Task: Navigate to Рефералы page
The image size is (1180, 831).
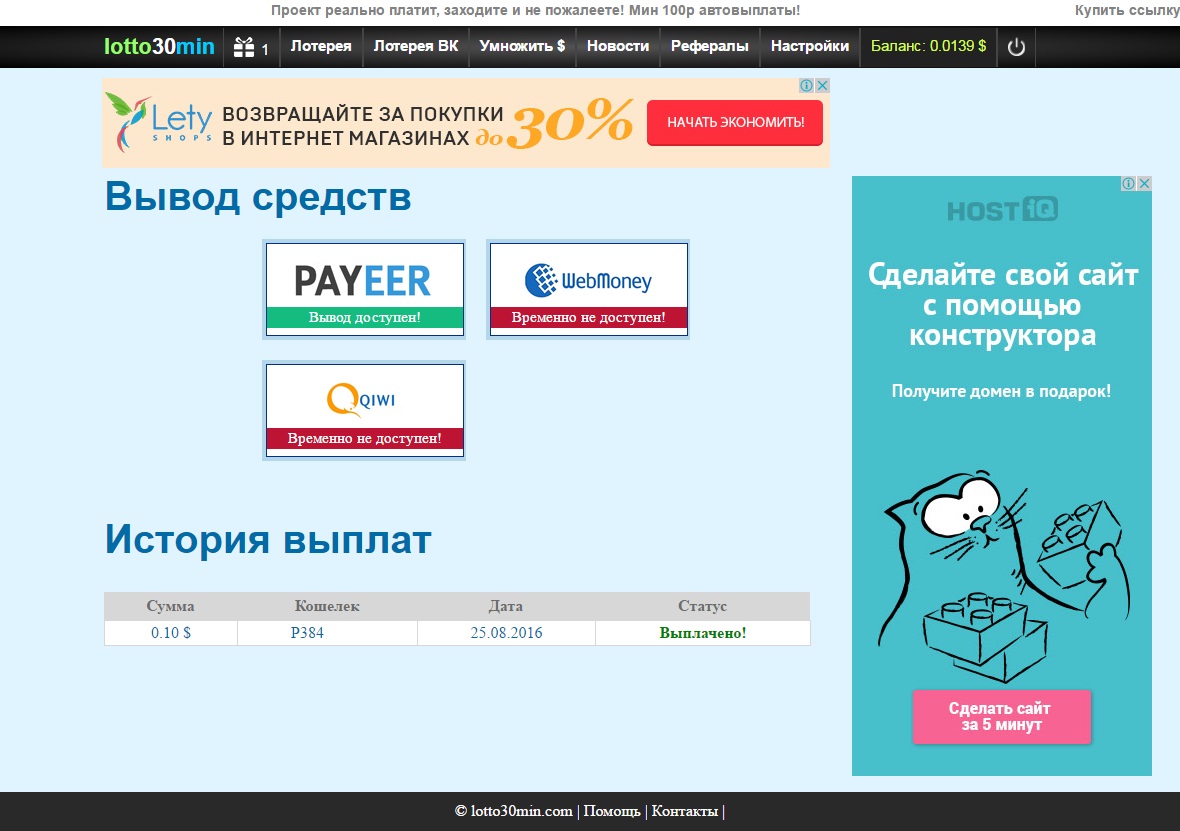Action: (x=709, y=46)
